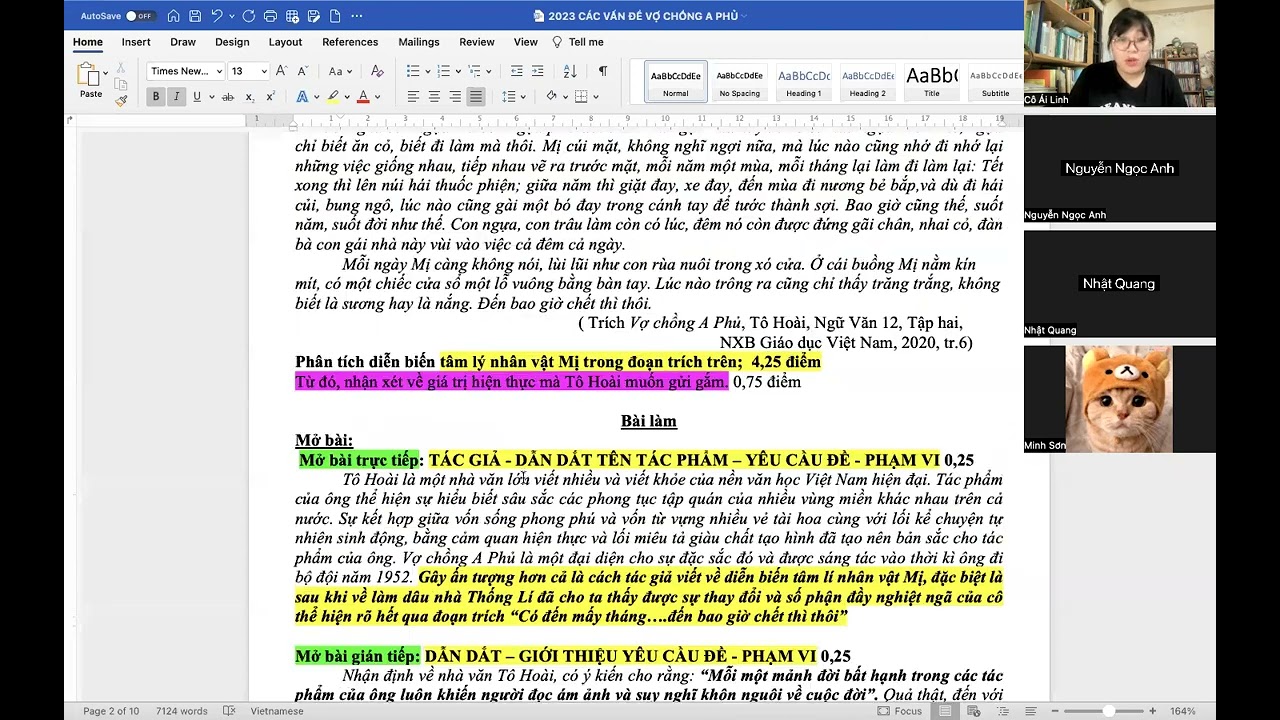Click the 7124 words count in status bar
The width and height of the screenshot is (1280, 720).
181,711
